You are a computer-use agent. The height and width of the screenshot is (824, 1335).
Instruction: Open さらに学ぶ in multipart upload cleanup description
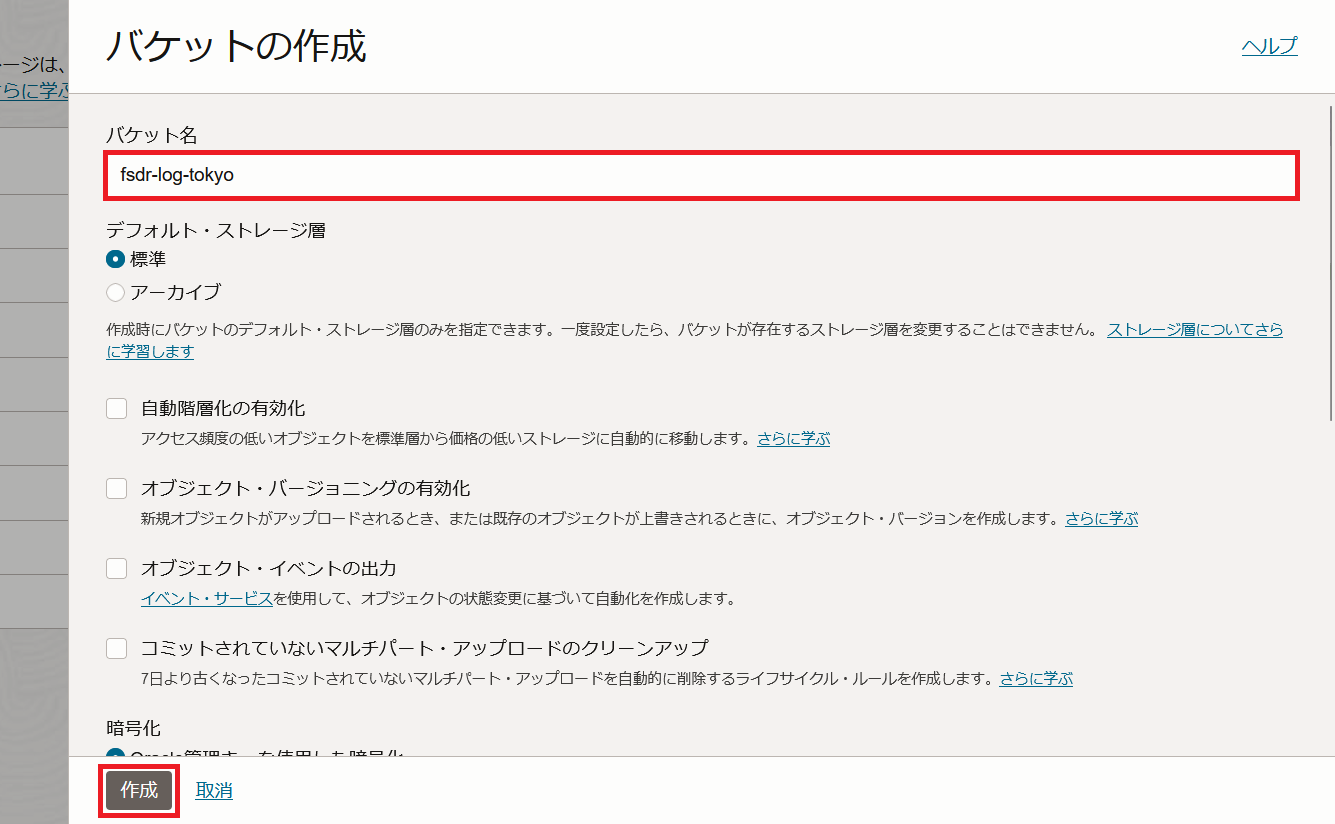(x=1035, y=678)
